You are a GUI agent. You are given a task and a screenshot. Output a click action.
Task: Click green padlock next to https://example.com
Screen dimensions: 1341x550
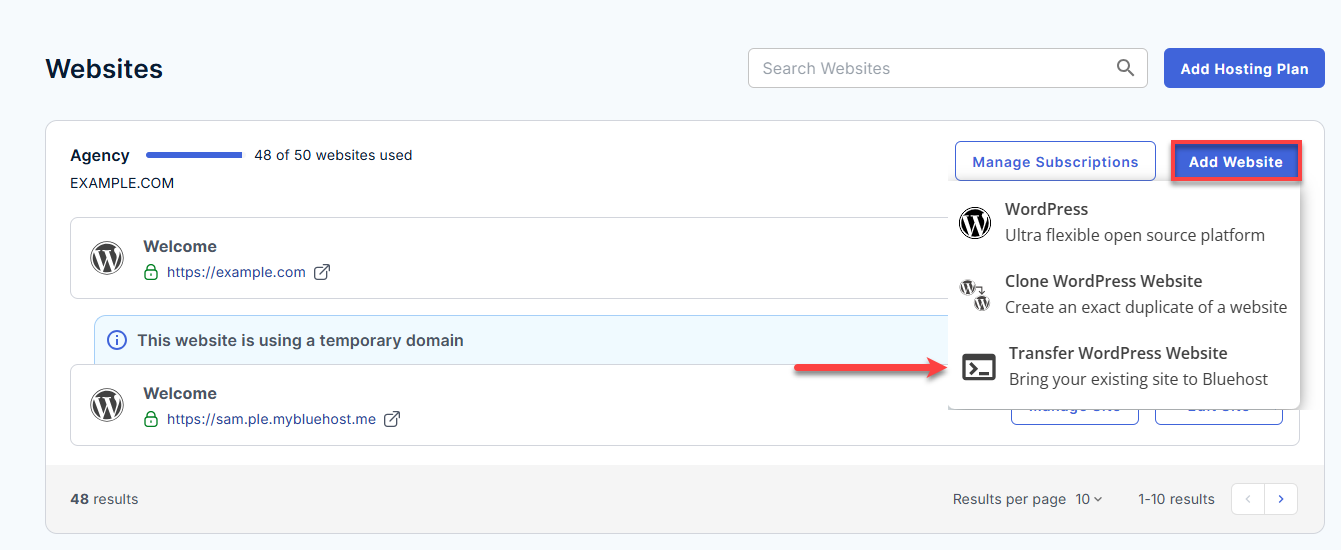pos(151,272)
